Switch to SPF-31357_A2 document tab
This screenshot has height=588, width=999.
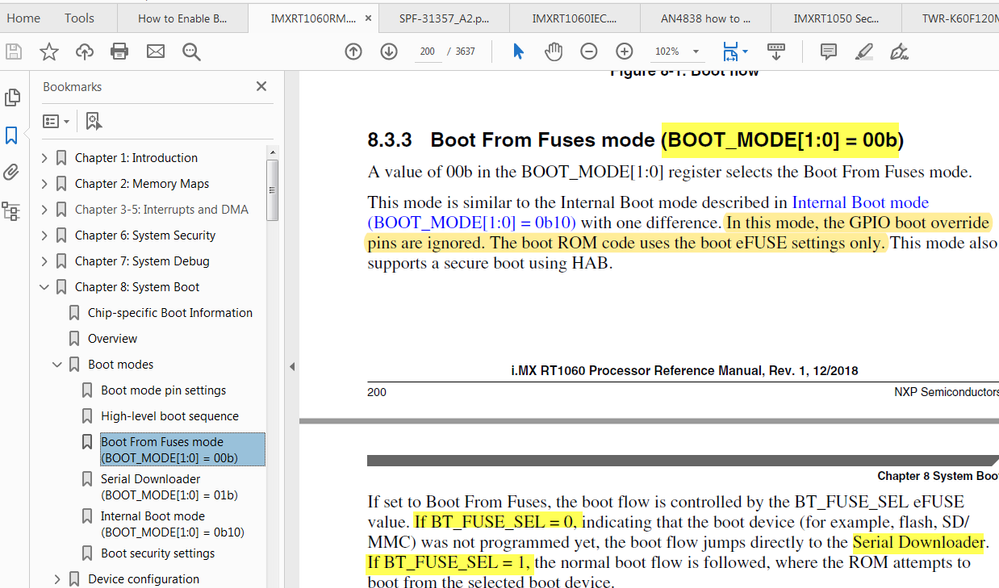pos(444,18)
